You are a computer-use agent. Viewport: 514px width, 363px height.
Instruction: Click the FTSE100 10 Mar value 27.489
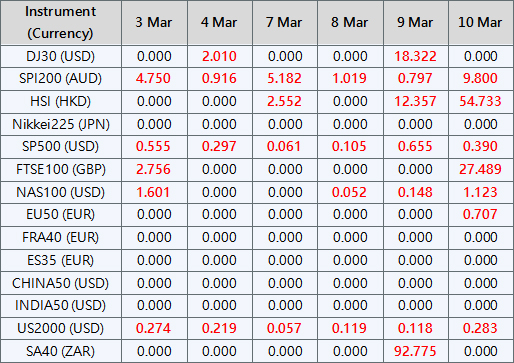click(x=480, y=169)
